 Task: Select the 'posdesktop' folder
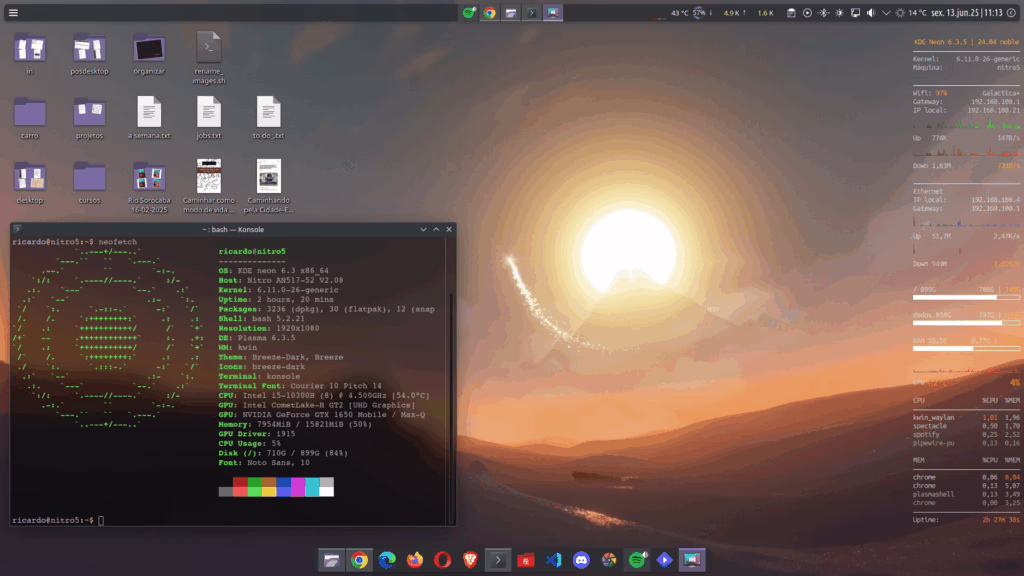point(89,54)
